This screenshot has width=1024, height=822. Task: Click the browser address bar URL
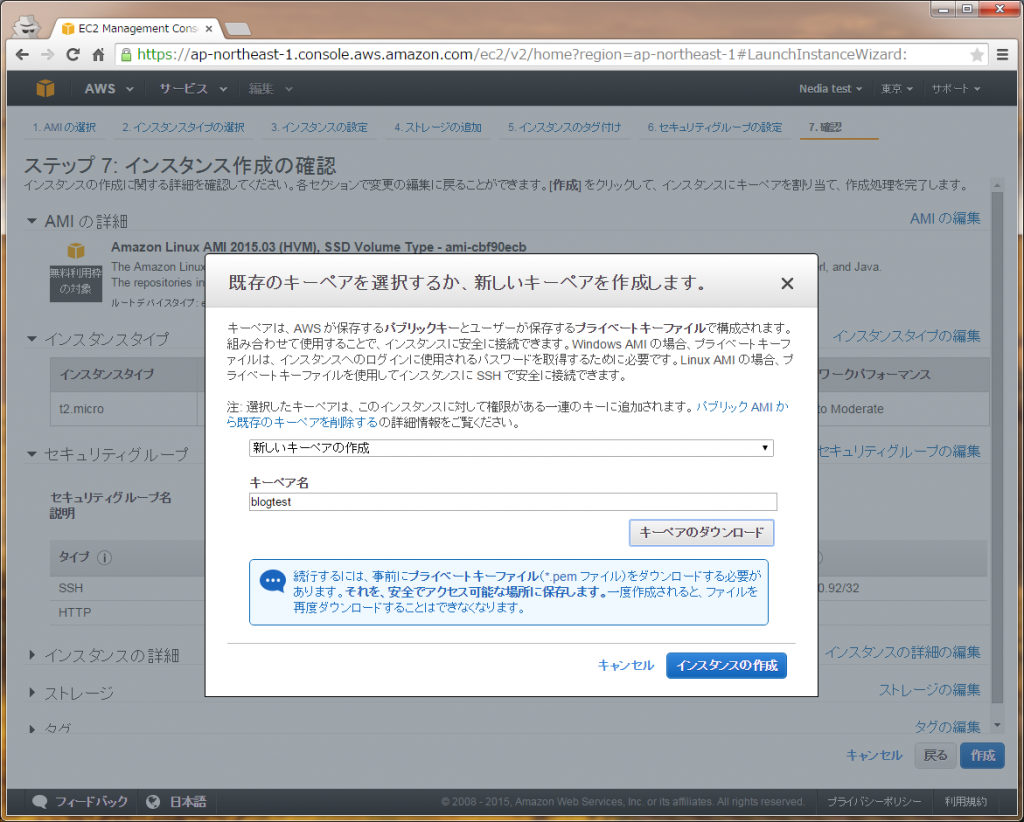[x=522, y=55]
